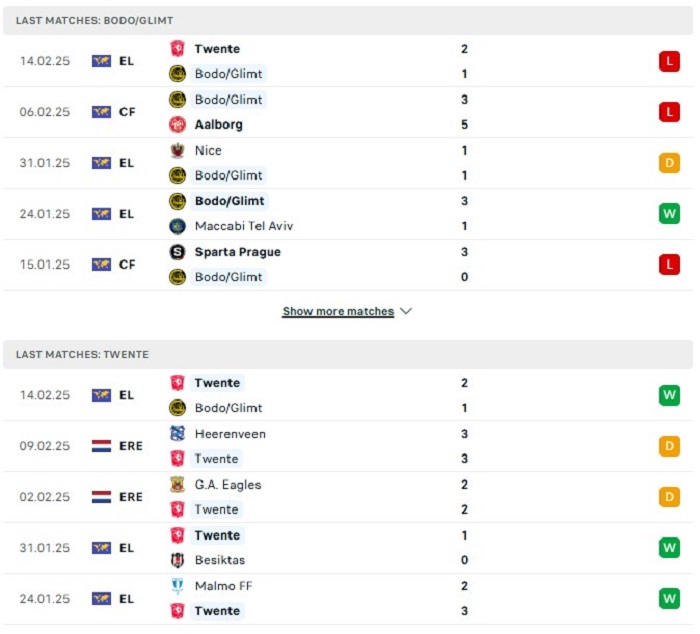
Task: Click the Sparta Prague crest icon
Action: click(178, 252)
